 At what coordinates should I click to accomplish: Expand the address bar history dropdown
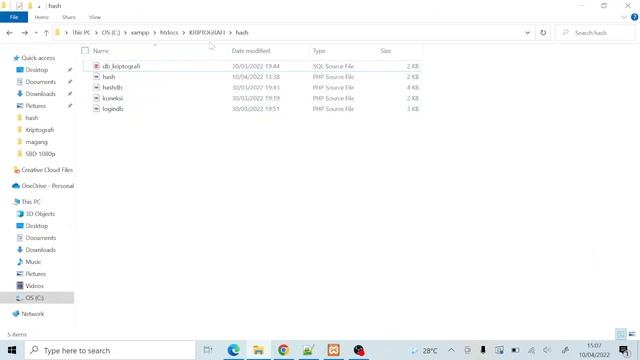click(527, 33)
